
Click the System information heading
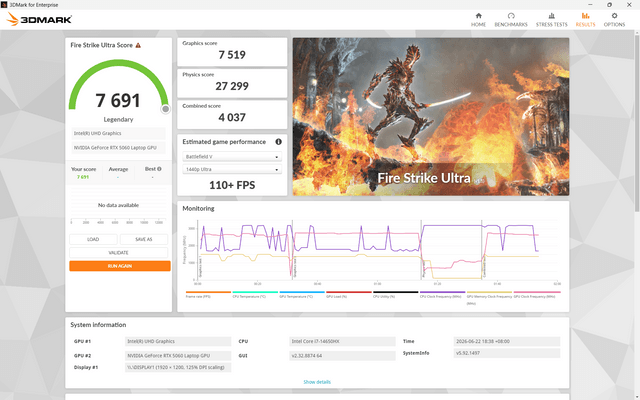(x=98, y=325)
